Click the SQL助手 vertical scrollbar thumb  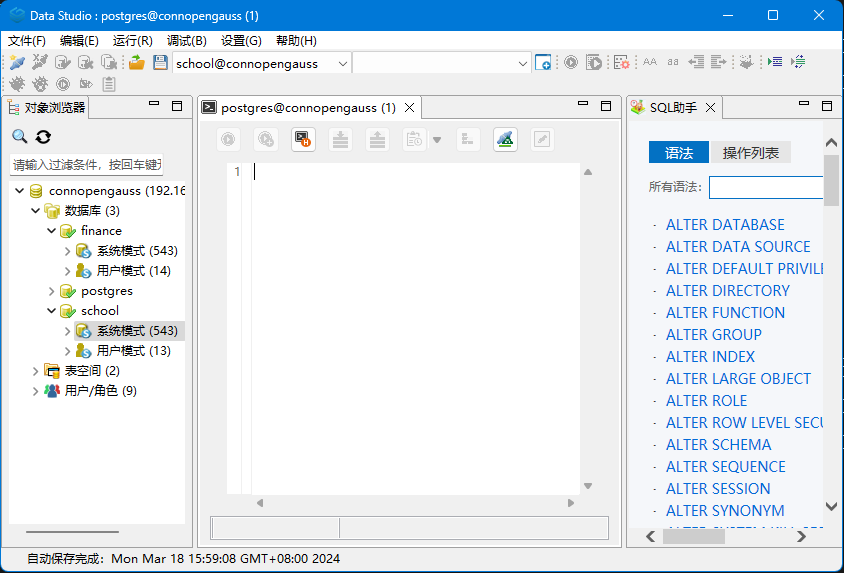pyautogui.click(x=831, y=180)
